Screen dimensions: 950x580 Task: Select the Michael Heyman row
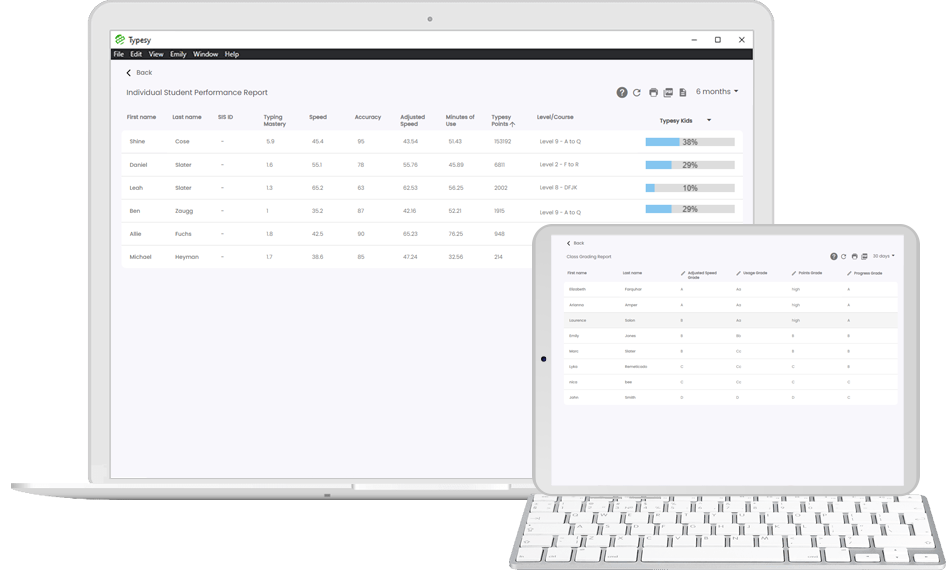pos(327,257)
